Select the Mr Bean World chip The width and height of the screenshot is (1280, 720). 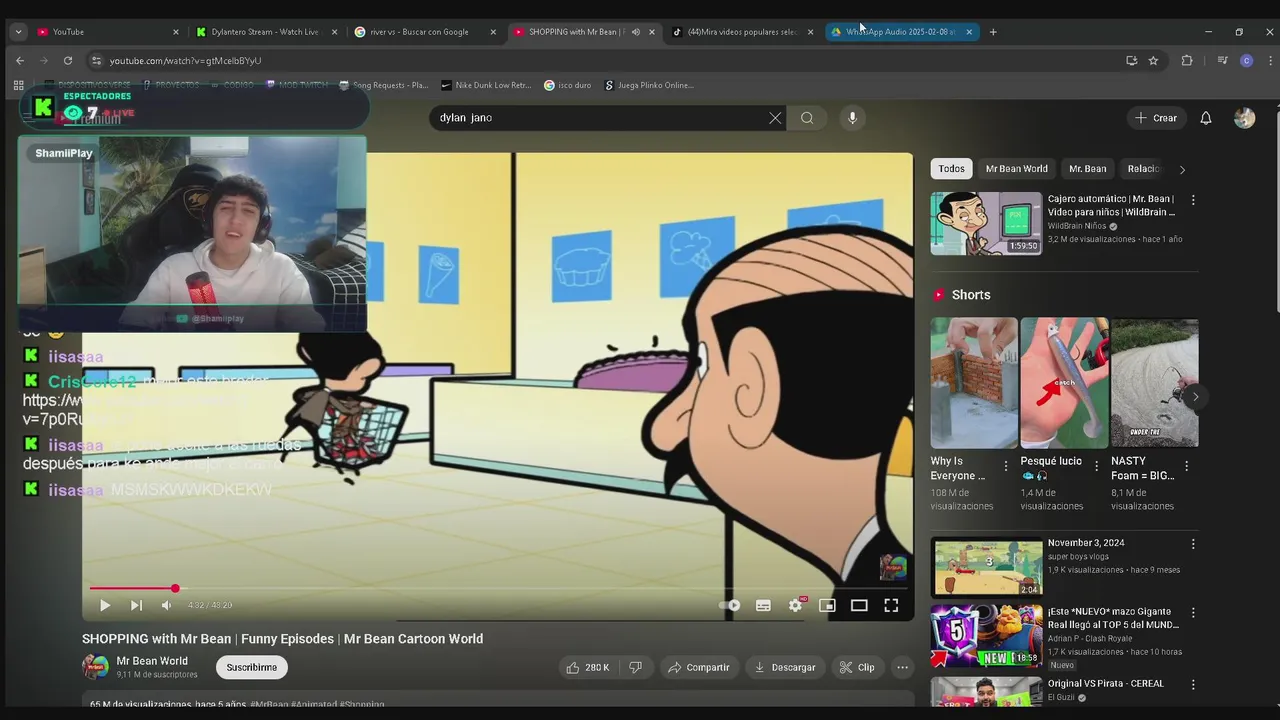pos(1016,169)
